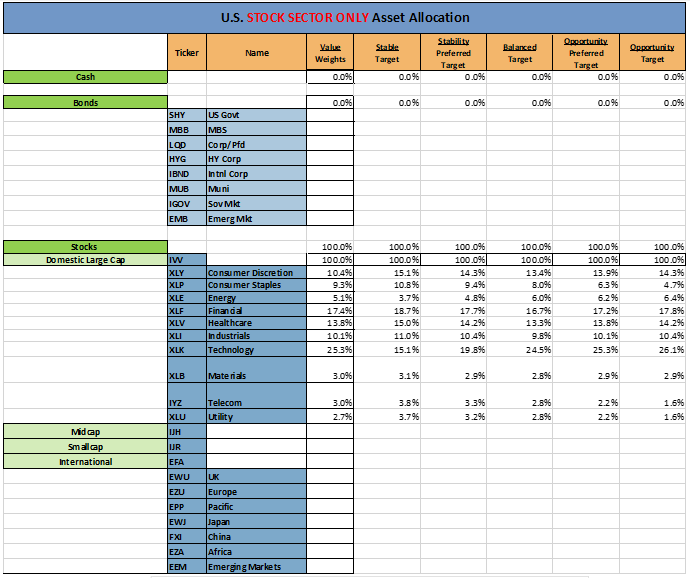Click the Stability Preferred Target header
Viewport: 690px width, 578px height.
pos(454,53)
